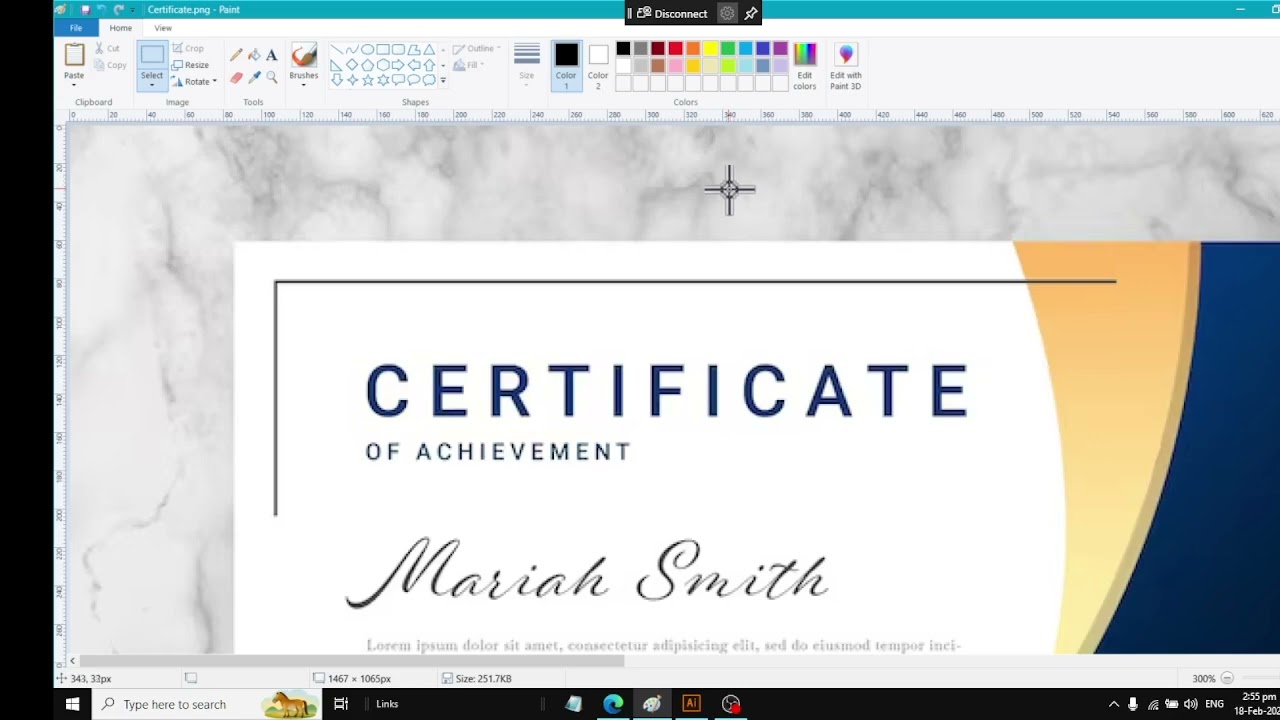Open the Paste dropdown arrow
Image resolution: width=1280 pixels, height=720 pixels.
tap(74, 84)
